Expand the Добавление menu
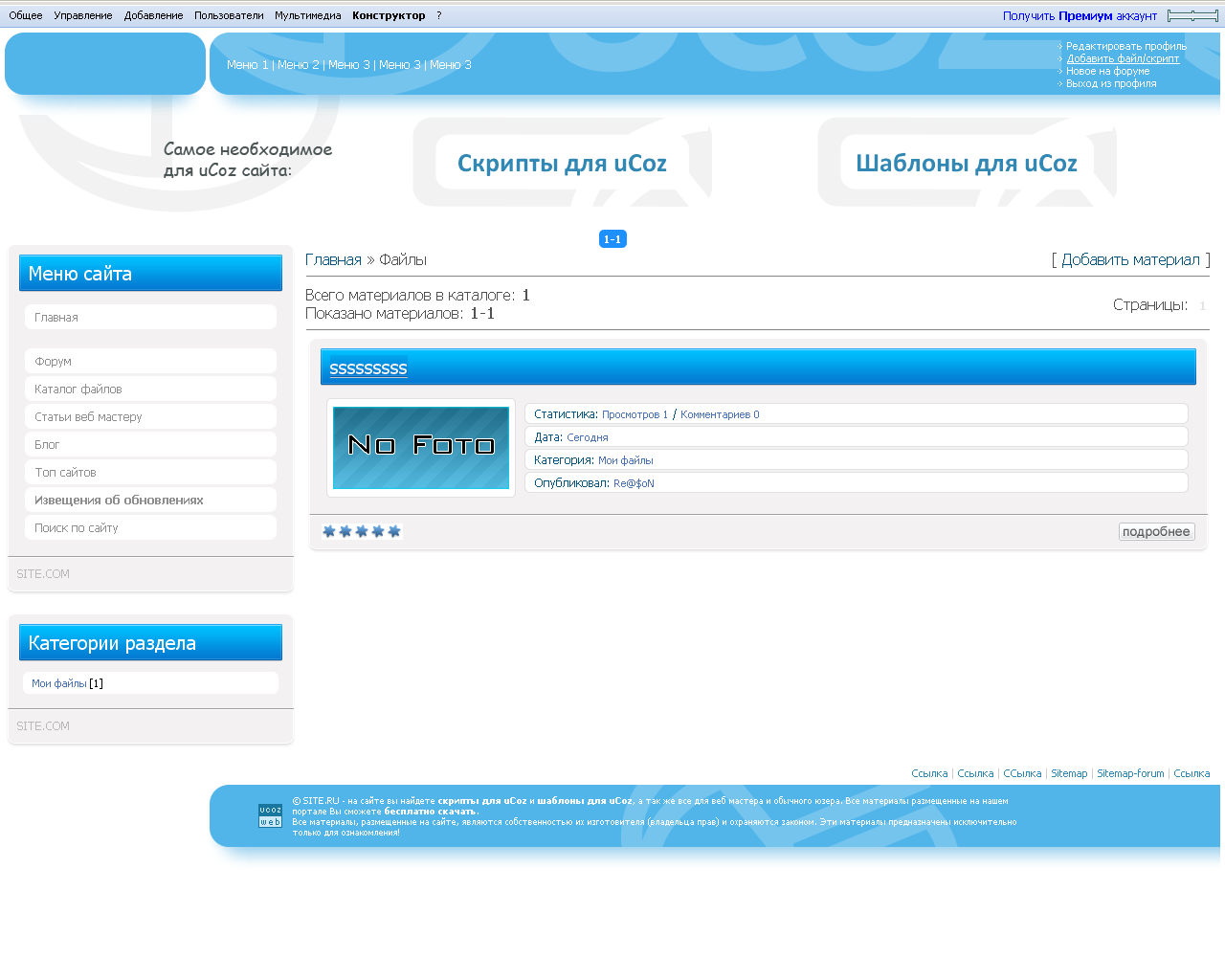 click(x=153, y=15)
